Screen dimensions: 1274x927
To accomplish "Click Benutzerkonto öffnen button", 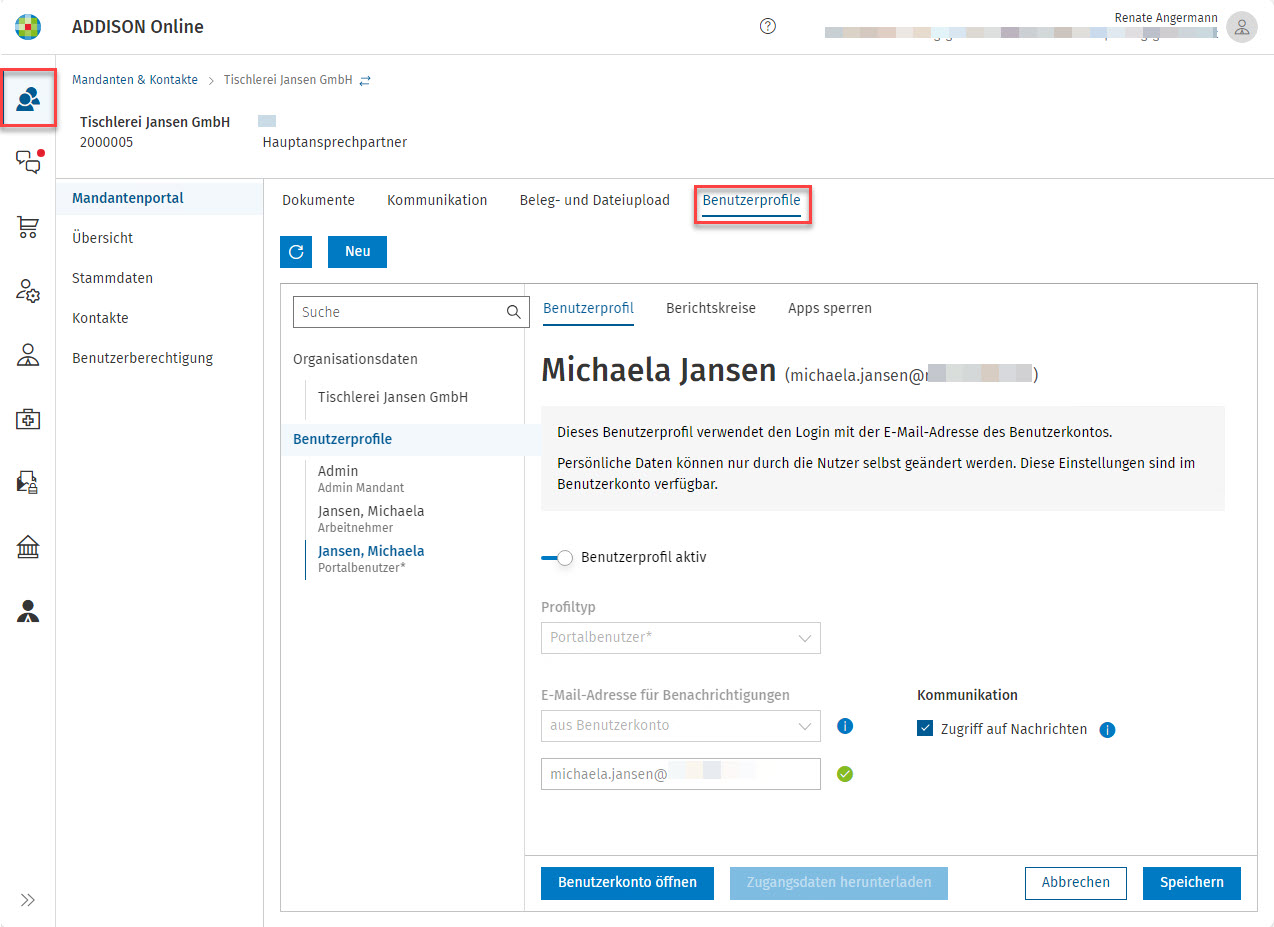I will point(627,883).
